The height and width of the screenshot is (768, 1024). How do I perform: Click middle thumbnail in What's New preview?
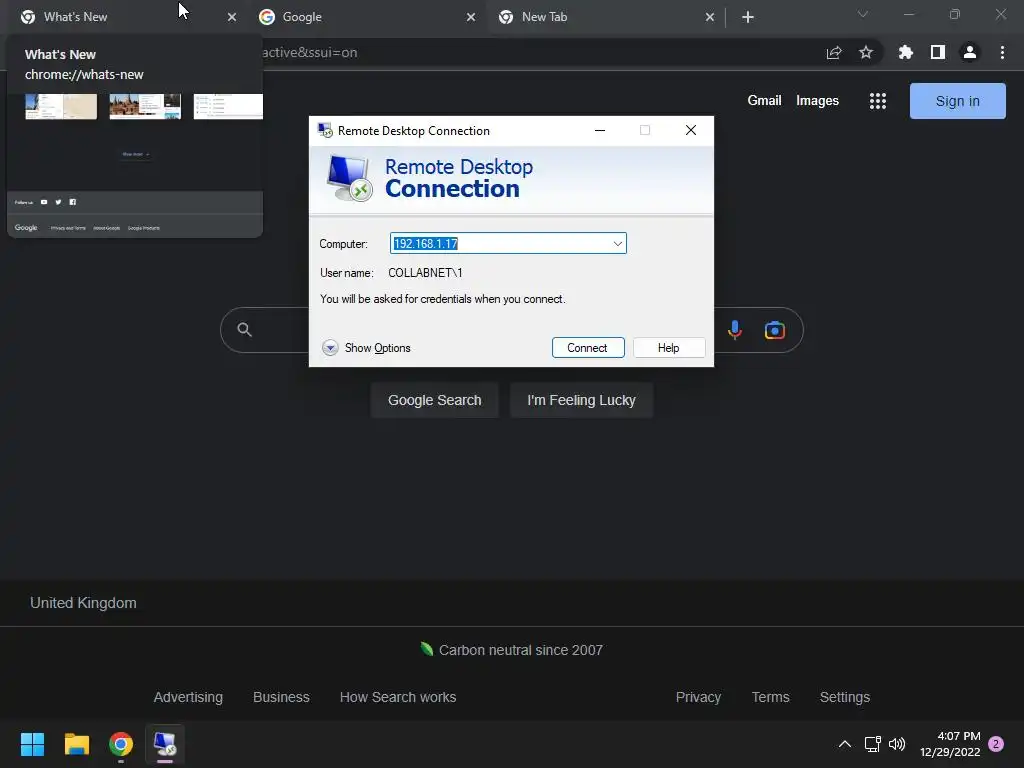pyautogui.click(x=145, y=106)
